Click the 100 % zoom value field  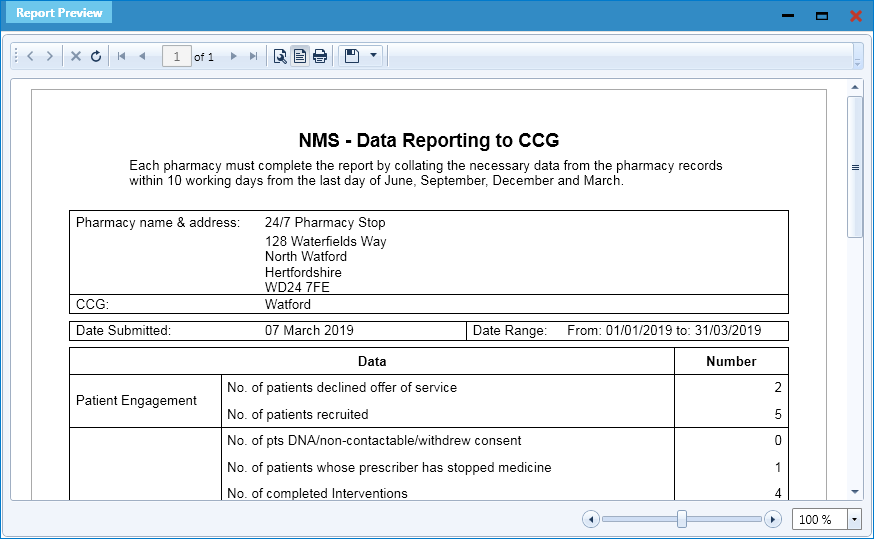click(x=819, y=519)
